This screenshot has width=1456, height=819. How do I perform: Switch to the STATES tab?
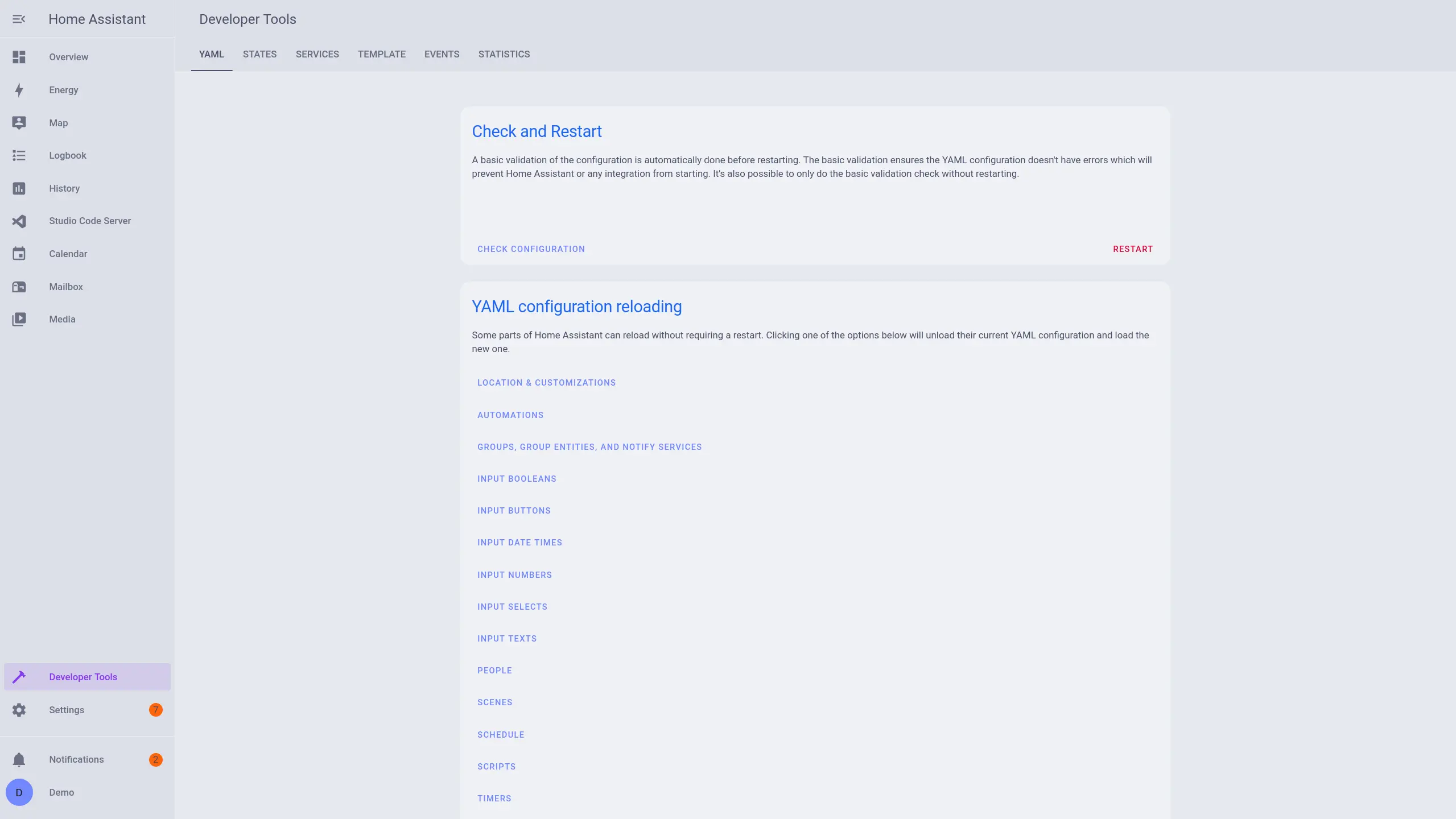[259, 55]
